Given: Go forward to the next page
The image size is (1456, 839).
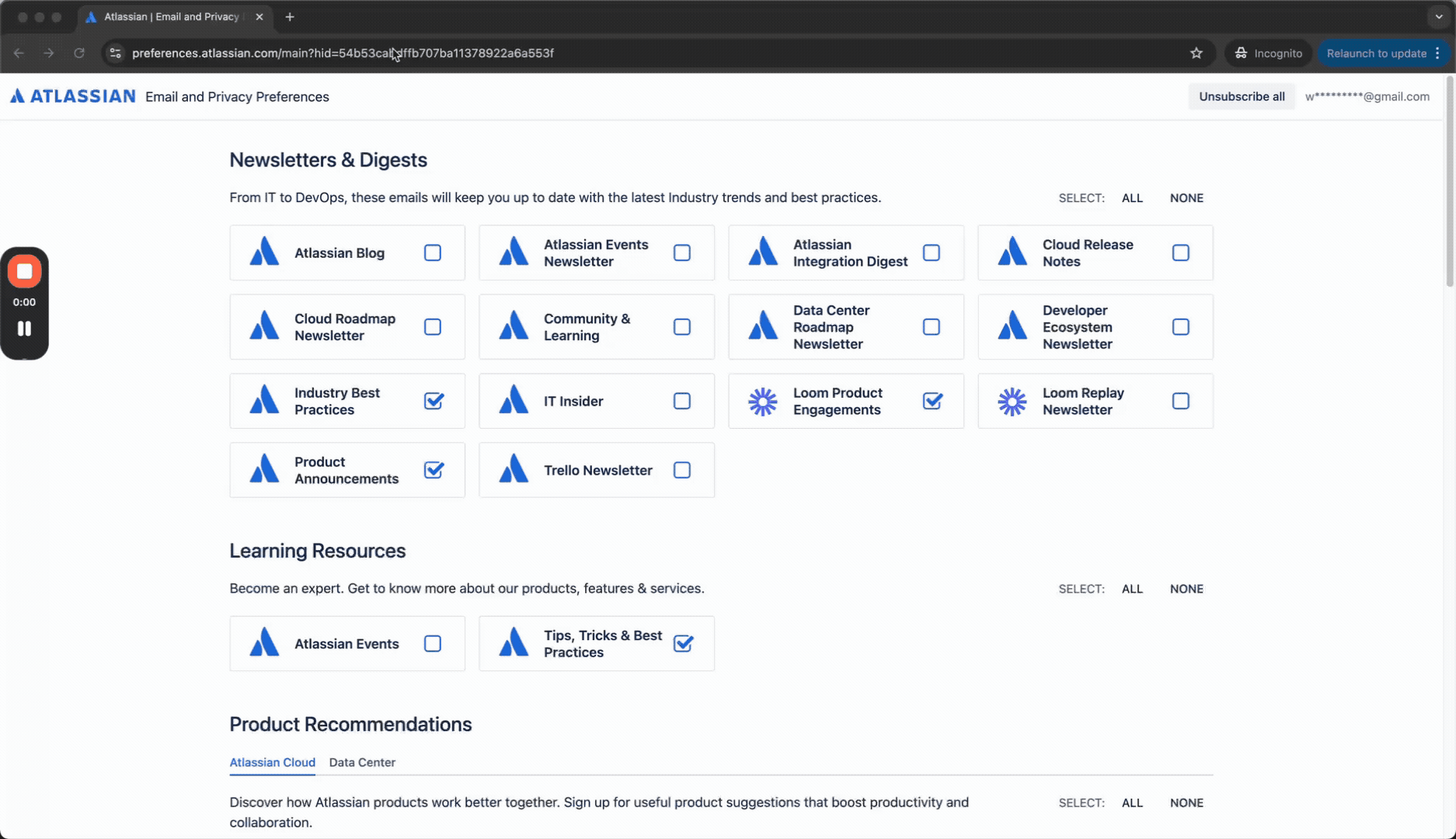Looking at the screenshot, I should (48, 53).
